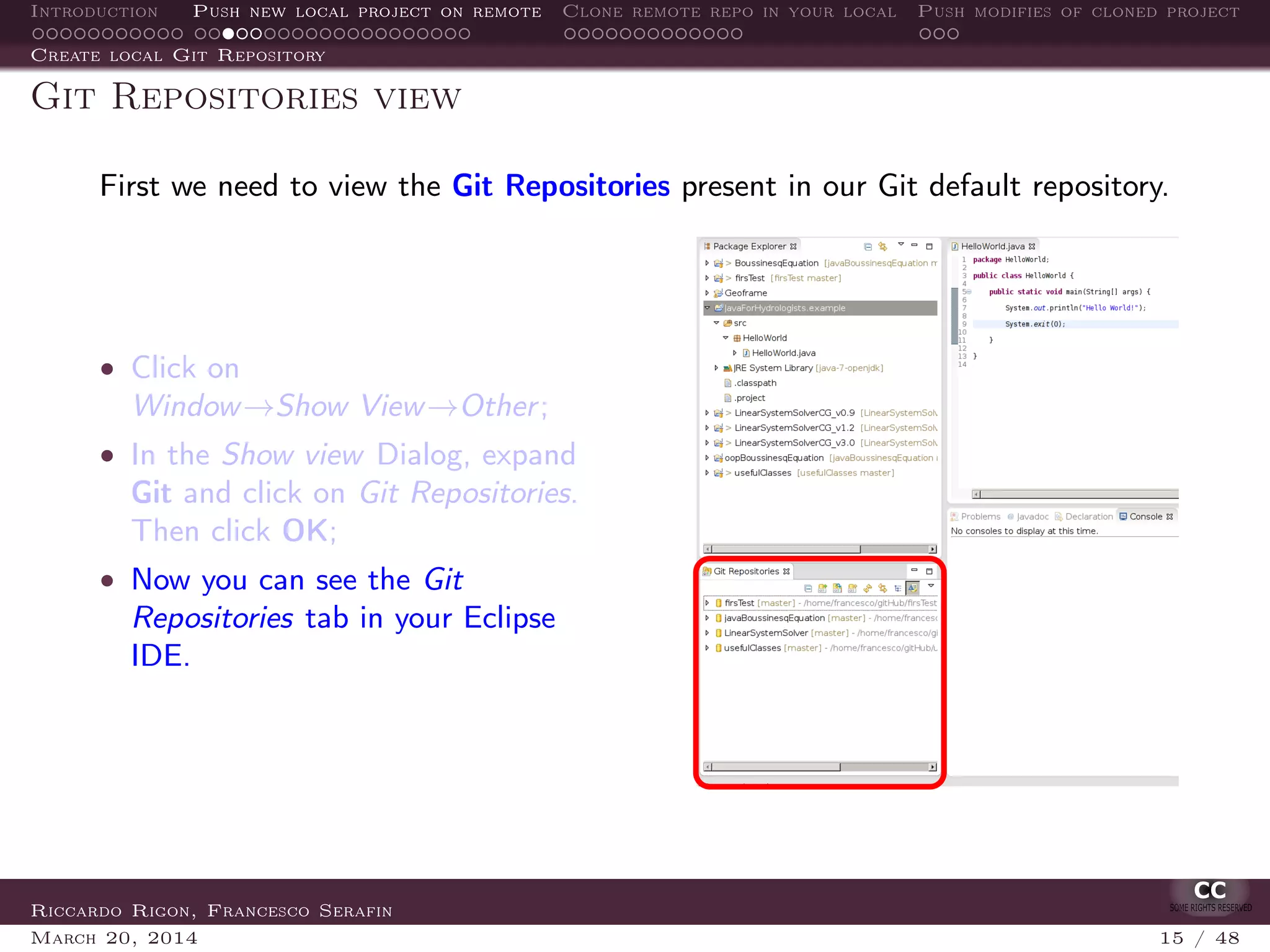Click the editor horizontal scrollbar
Image resolution: width=1270 pixels, height=952 pixels.
pyautogui.click(x=1075, y=494)
